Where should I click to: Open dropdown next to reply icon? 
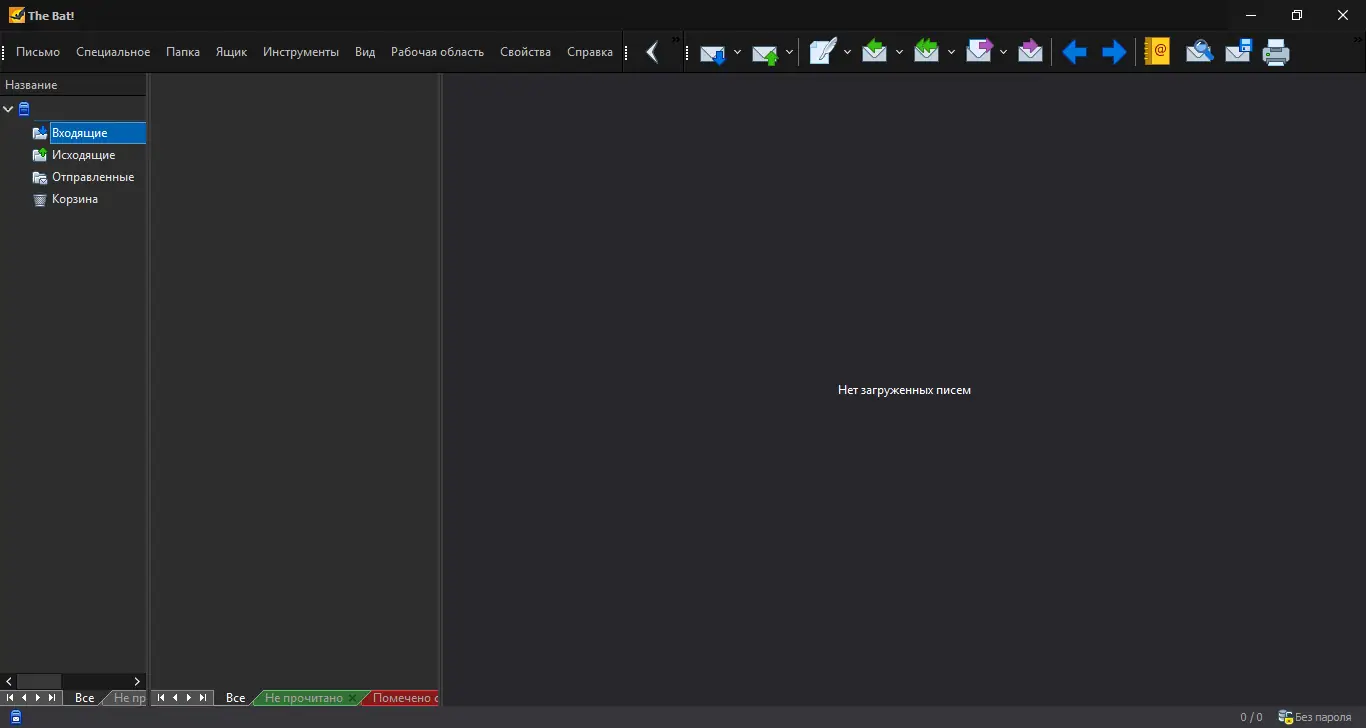pos(899,52)
